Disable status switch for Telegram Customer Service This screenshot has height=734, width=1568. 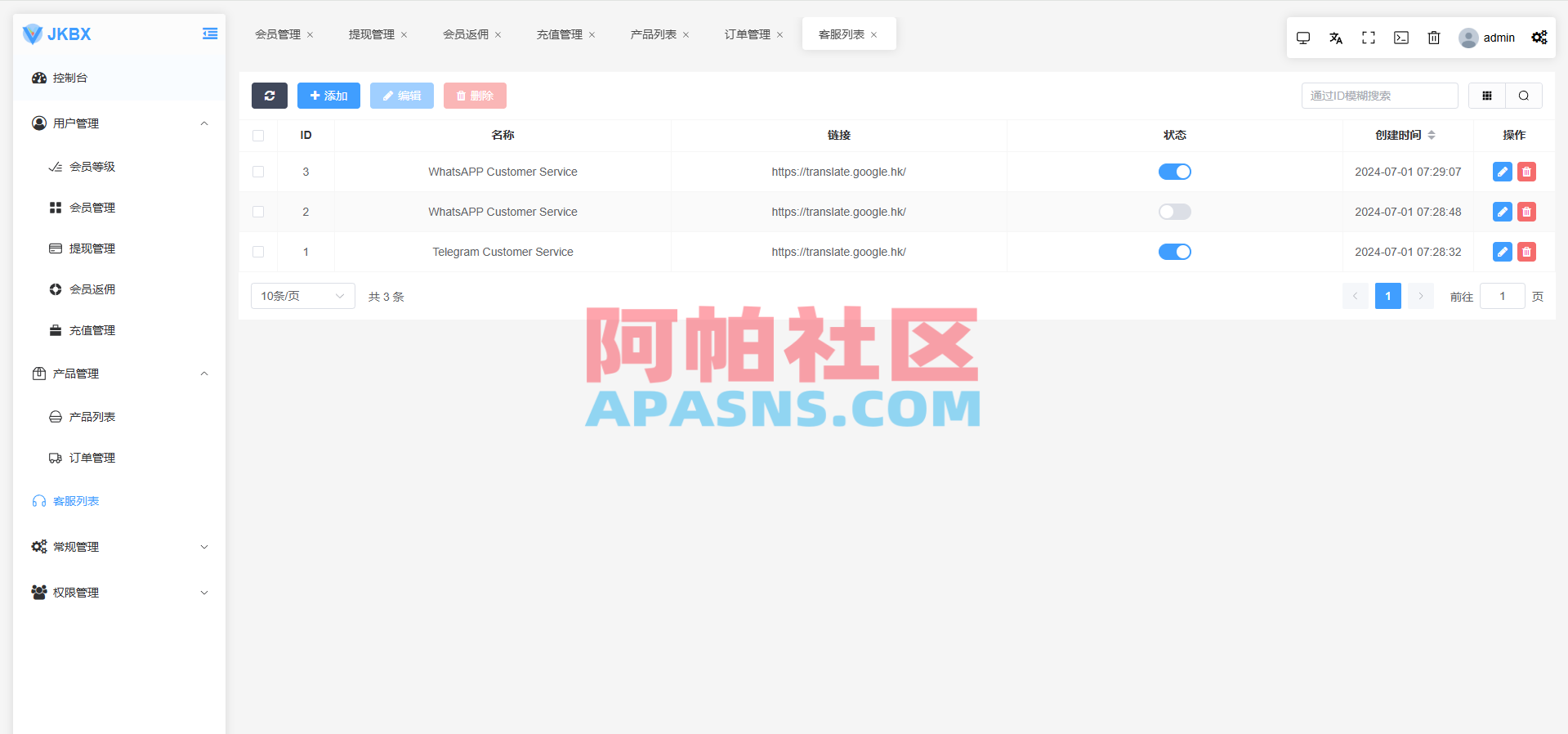[x=1175, y=252]
